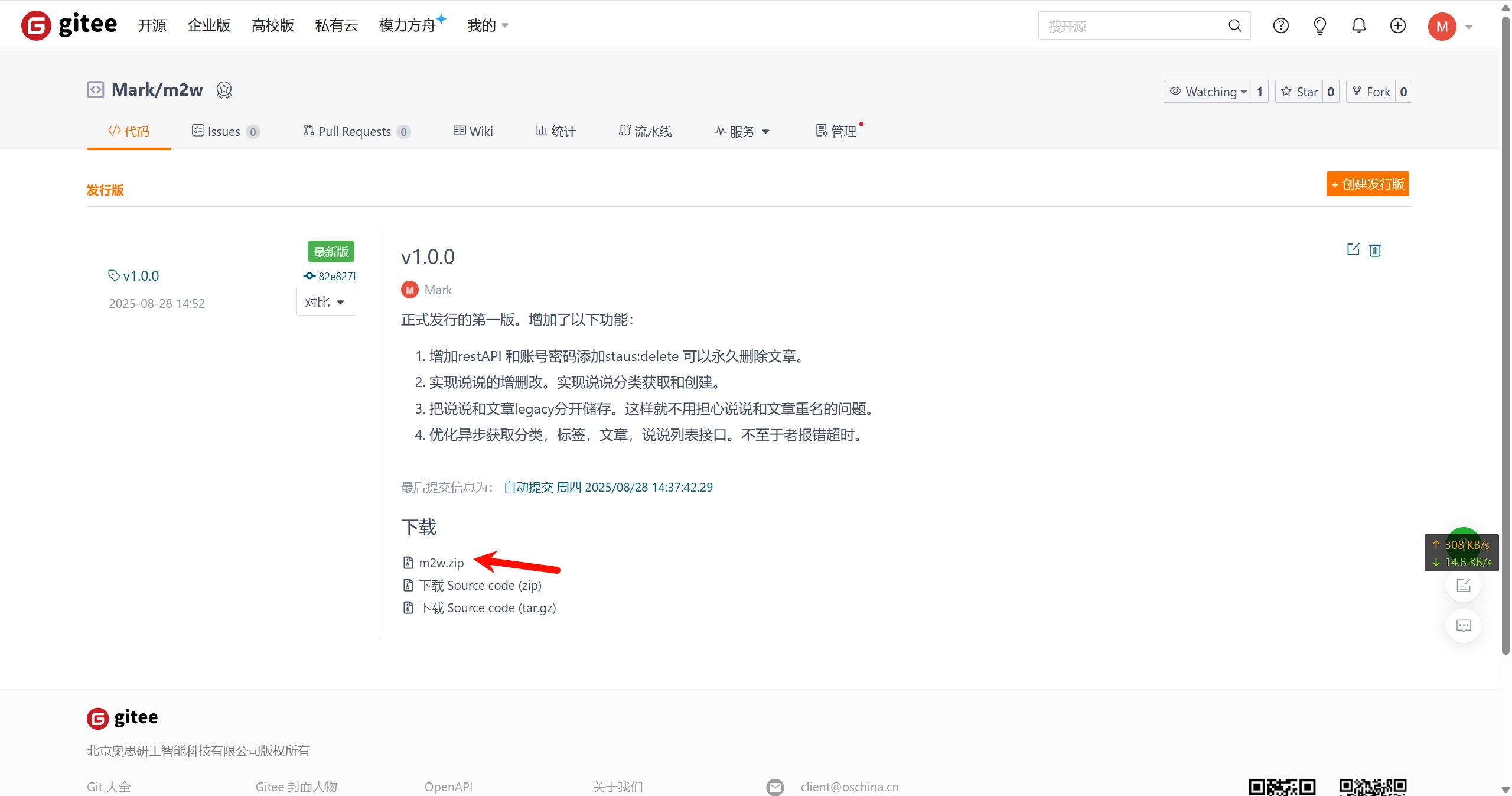Open the 流水线 tab
This screenshot has height=796, width=1512.
pyautogui.click(x=645, y=131)
